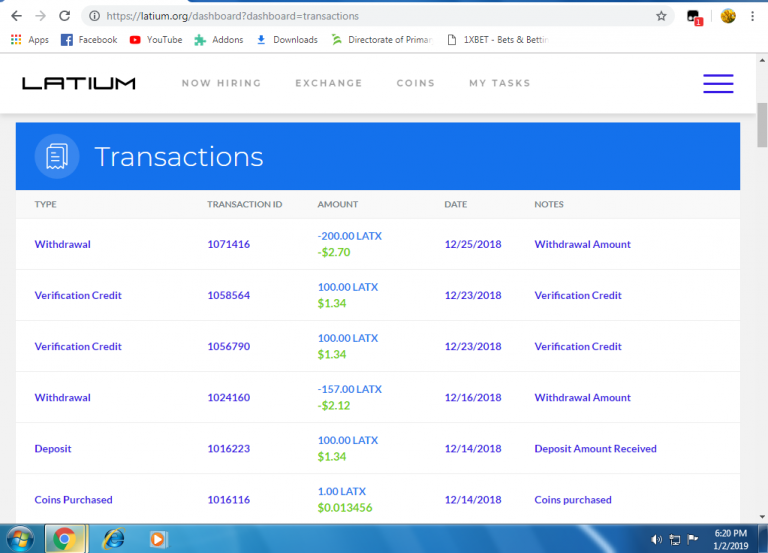Click the bookmark star in address bar
The width and height of the screenshot is (768, 553).
661,16
